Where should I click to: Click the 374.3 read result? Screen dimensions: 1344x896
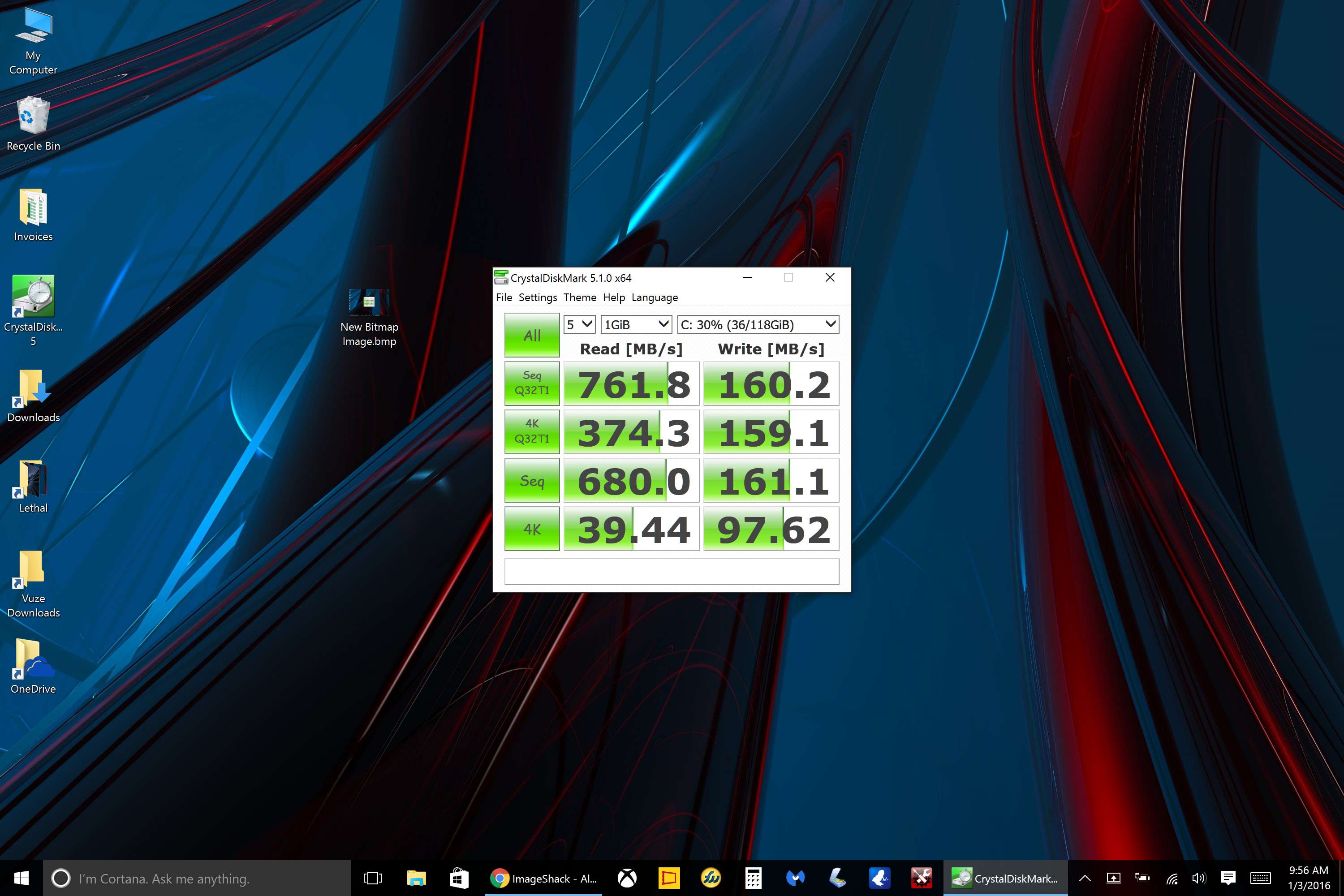(631, 432)
